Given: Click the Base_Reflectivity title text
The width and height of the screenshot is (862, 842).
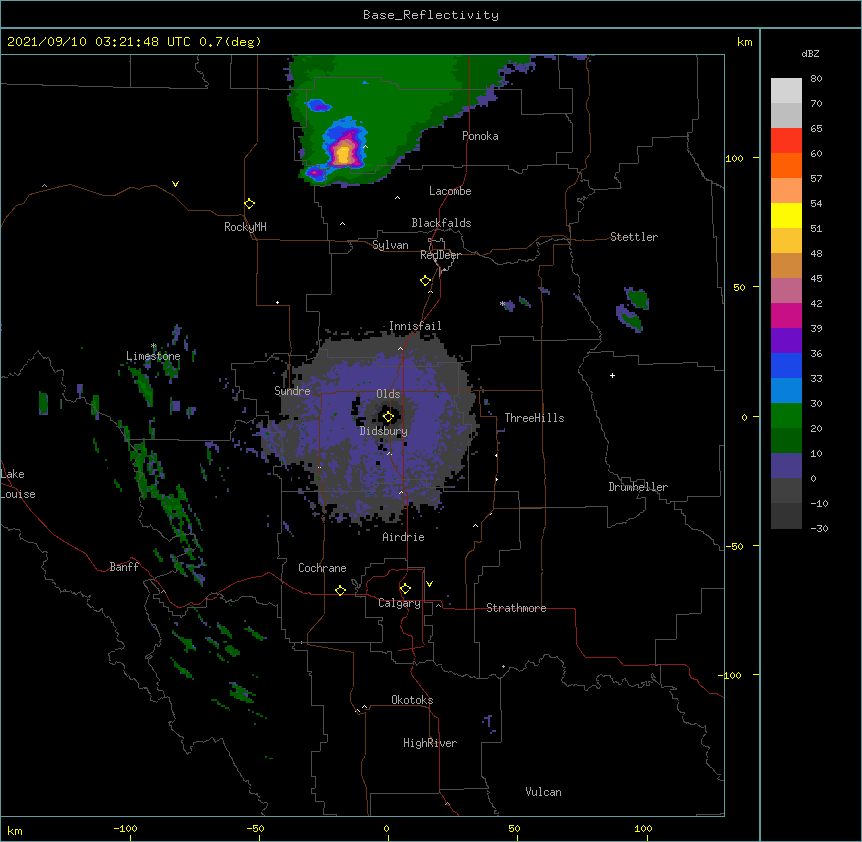Looking at the screenshot, I should pyautogui.click(x=430, y=15).
